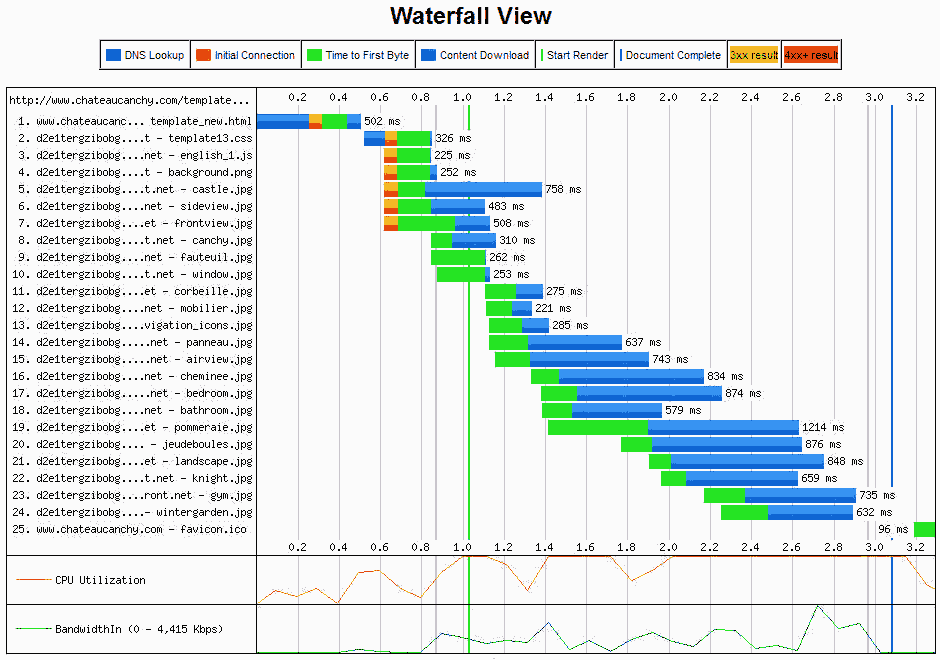Click the green Time to First Byte swatch

(x=315, y=55)
